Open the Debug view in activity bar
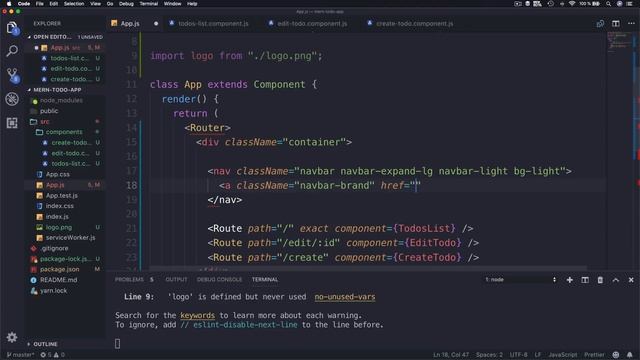640x360 pixels. coord(12,99)
